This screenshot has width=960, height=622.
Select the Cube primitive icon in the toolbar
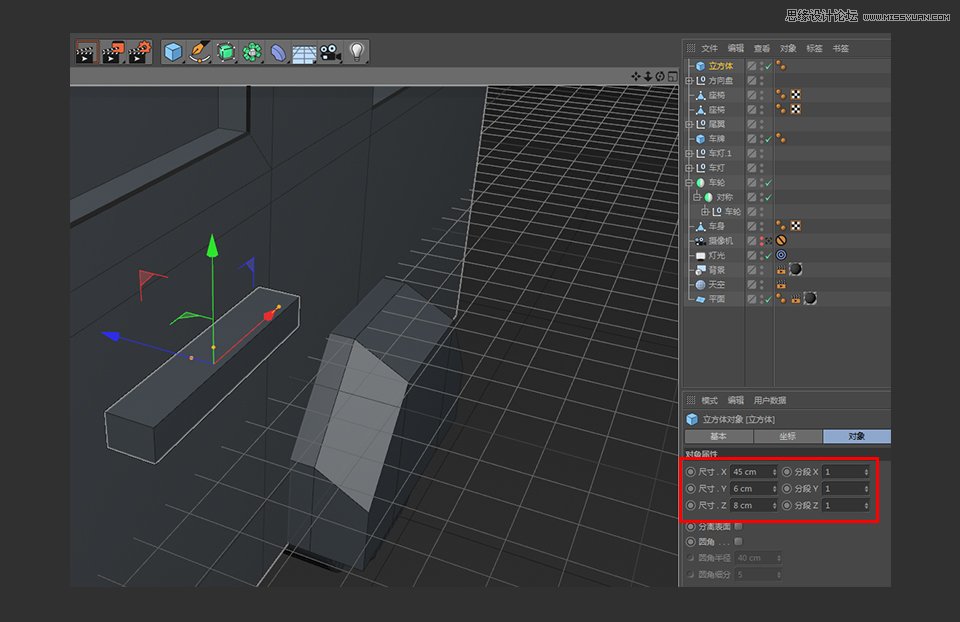(173, 50)
